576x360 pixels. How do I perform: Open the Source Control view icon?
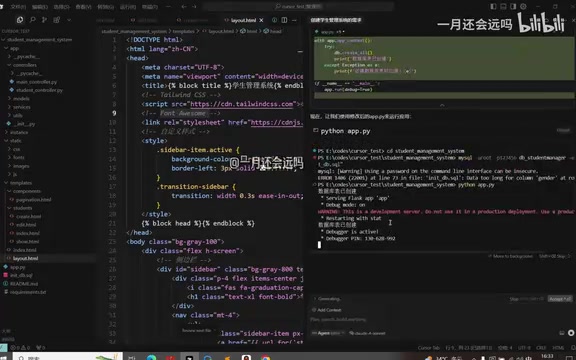(44, 20)
